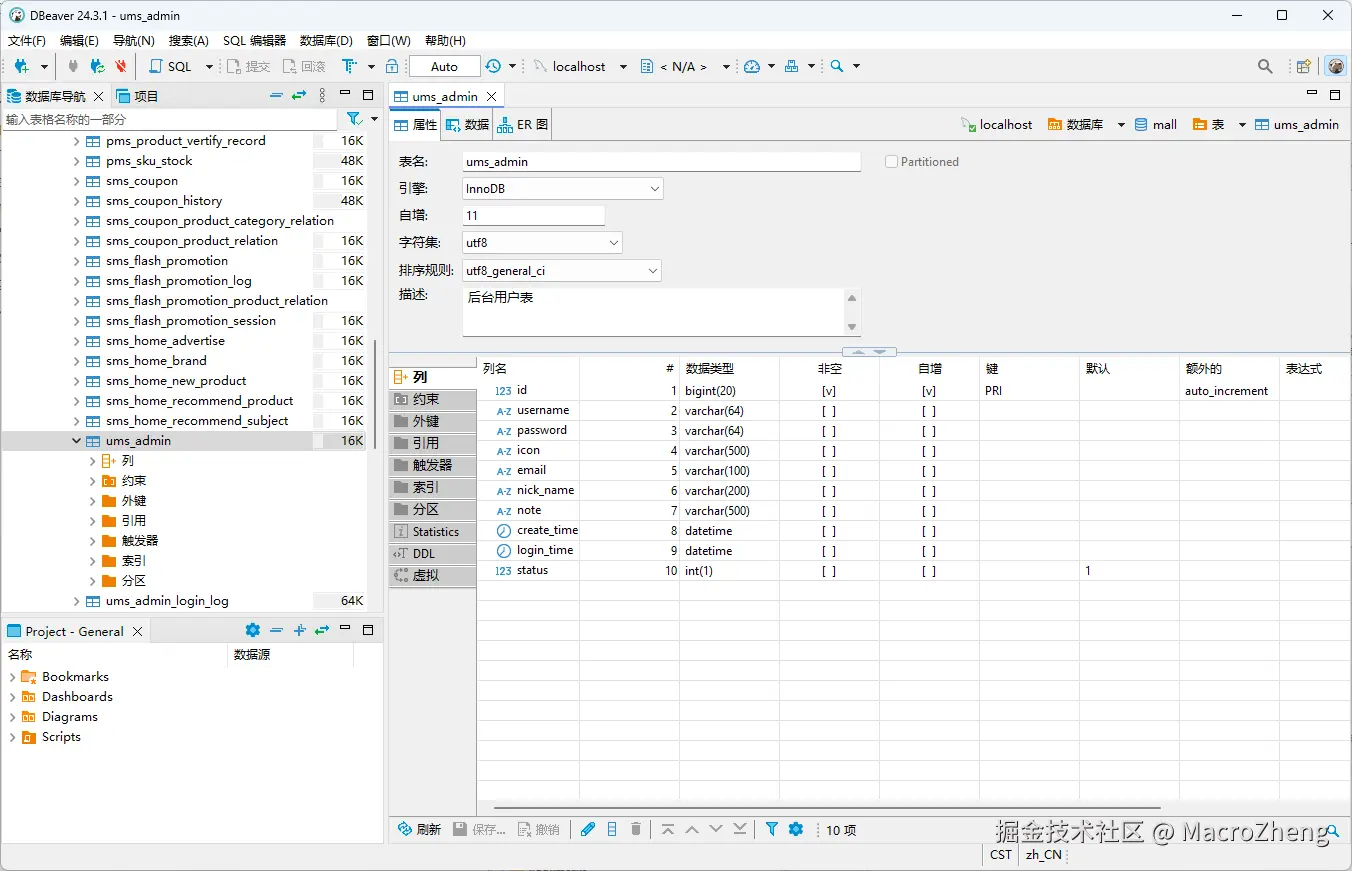1352x871 pixels.
Task: Click the Auto commit mode button
Action: [444, 66]
